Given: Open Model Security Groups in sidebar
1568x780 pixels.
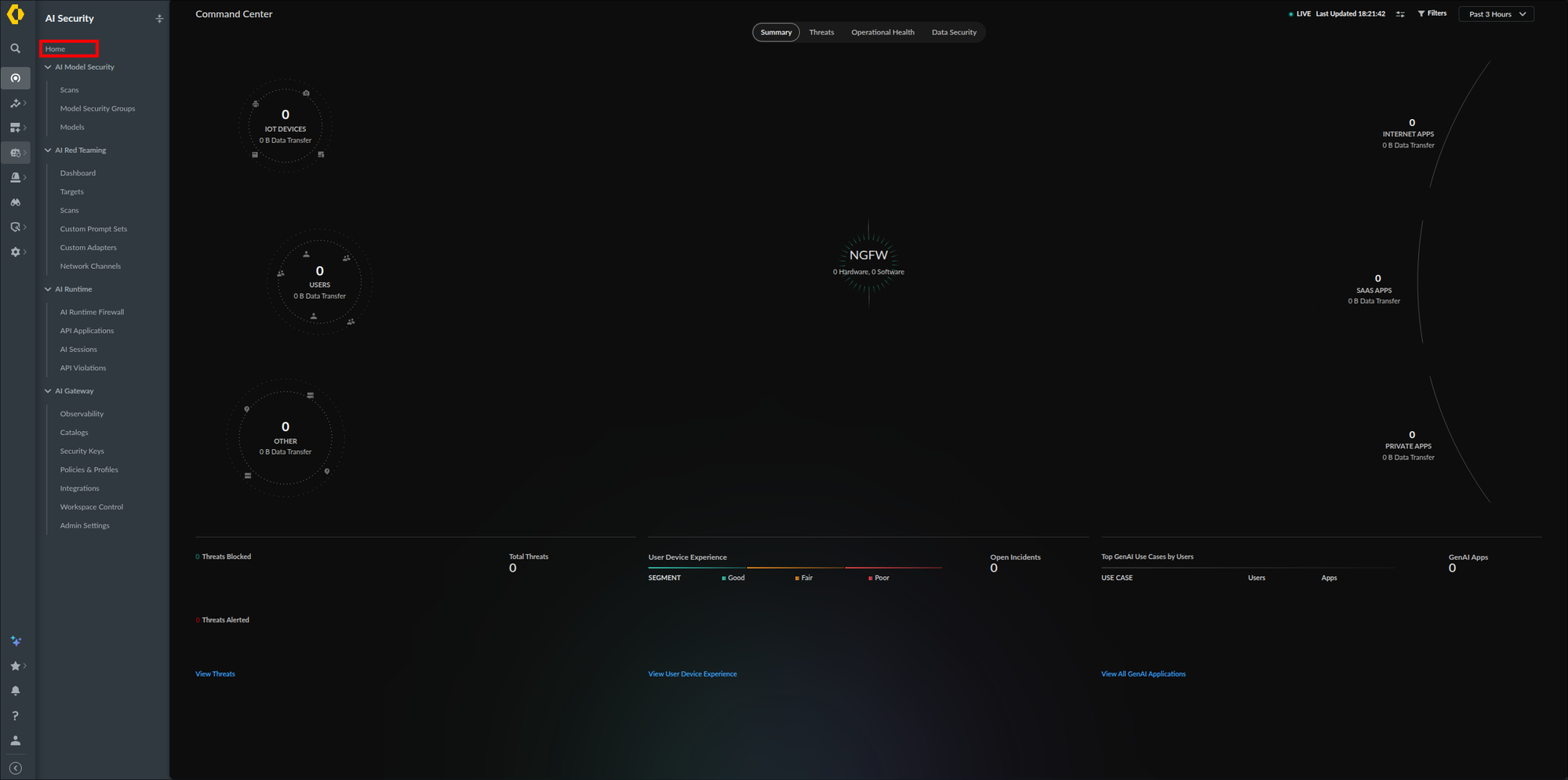Looking at the screenshot, I should pyautogui.click(x=97, y=109).
